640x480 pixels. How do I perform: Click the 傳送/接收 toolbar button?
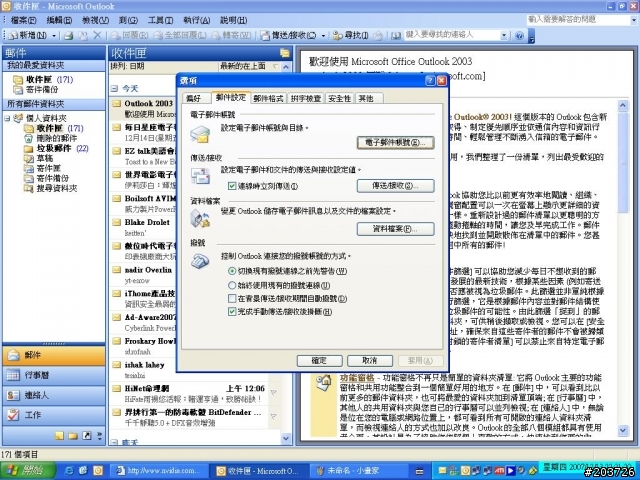point(289,36)
